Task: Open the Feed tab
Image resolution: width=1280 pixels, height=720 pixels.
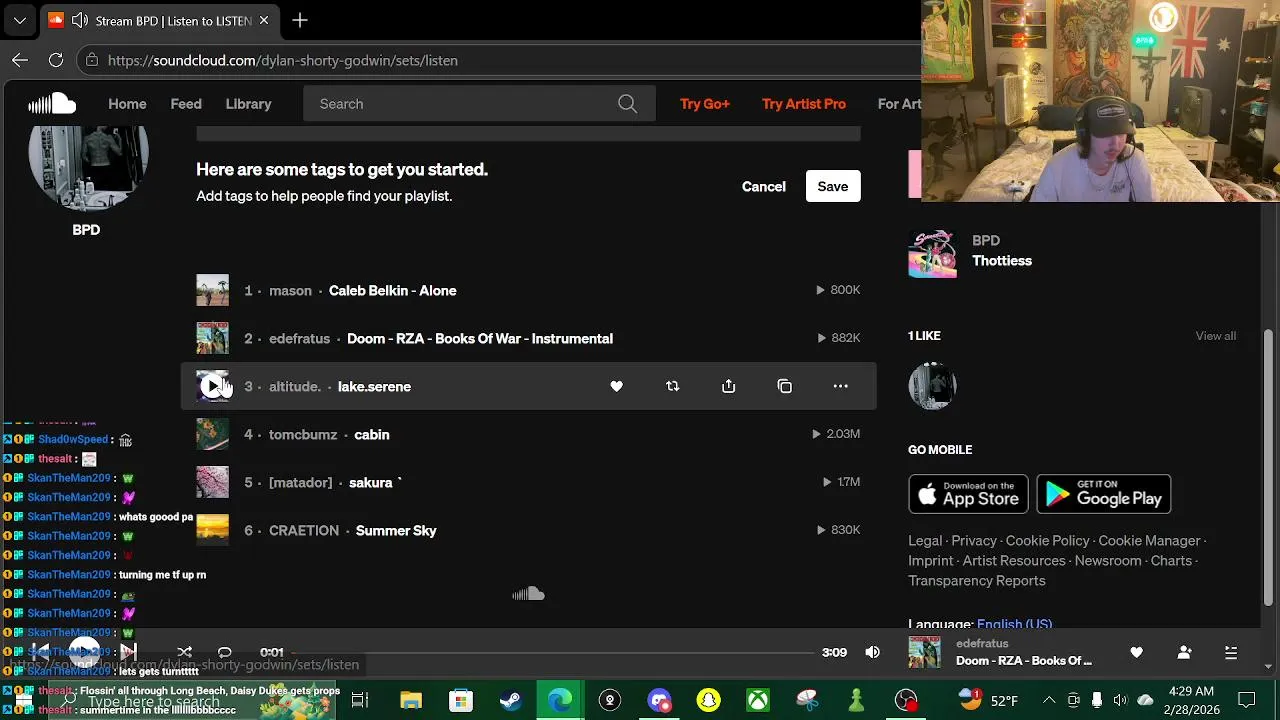Action: (186, 104)
